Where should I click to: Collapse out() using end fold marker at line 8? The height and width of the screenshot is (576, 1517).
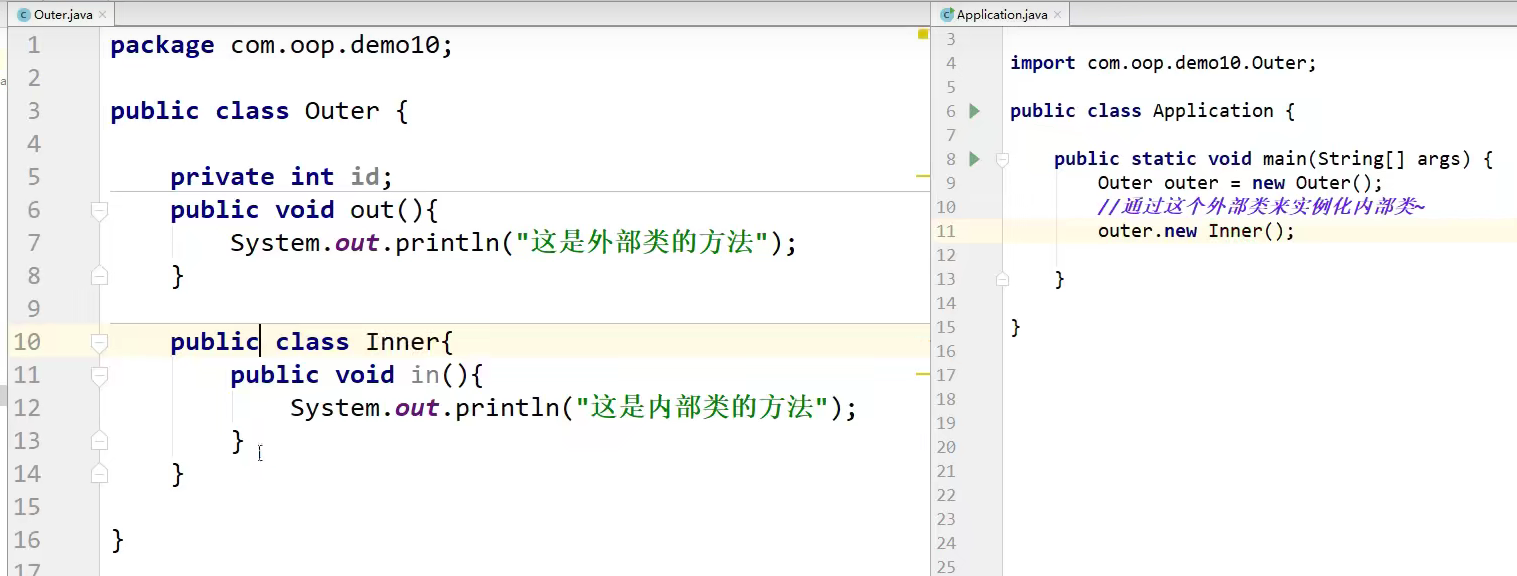point(98,276)
